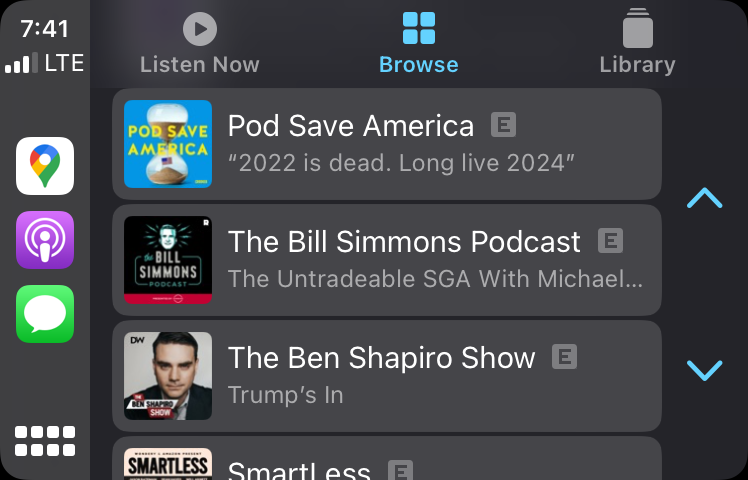Image resolution: width=748 pixels, height=480 pixels.
Task: Open the SmartLess artwork thumbnail
Action: (x=168, y=464)
